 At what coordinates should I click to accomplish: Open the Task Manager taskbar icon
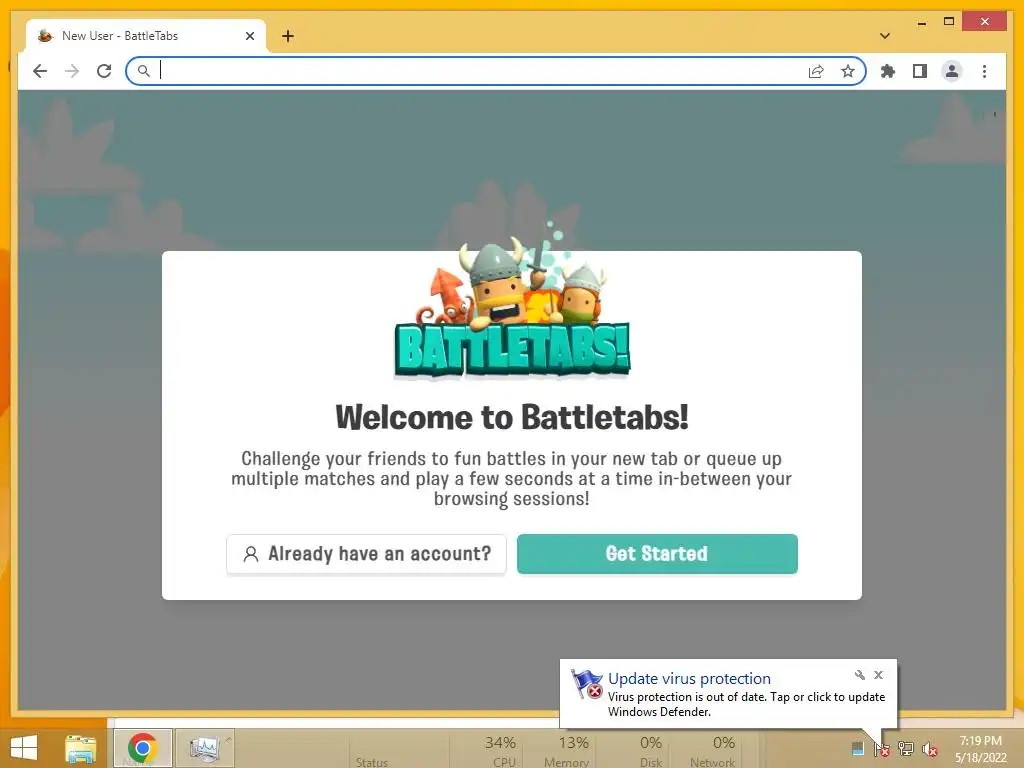click(204, 748)
